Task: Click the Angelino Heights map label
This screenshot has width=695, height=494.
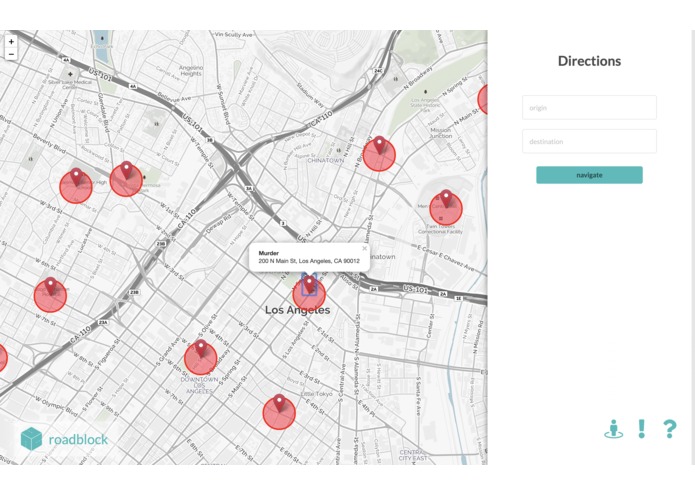Action: tap(191, 71)
